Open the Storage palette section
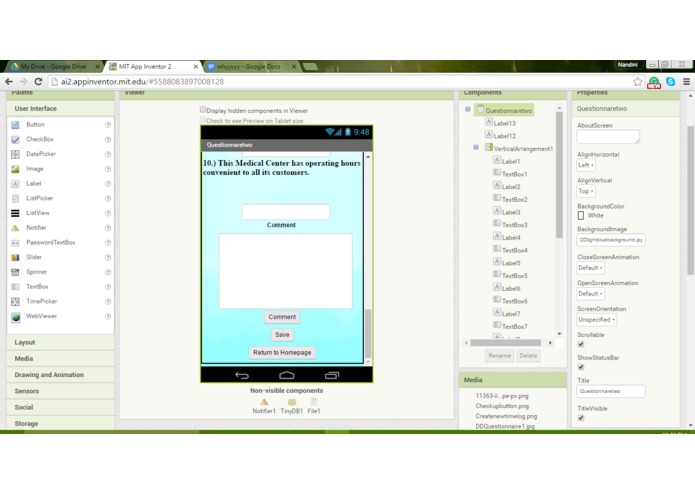695x494 pixels. coord(60,424)
